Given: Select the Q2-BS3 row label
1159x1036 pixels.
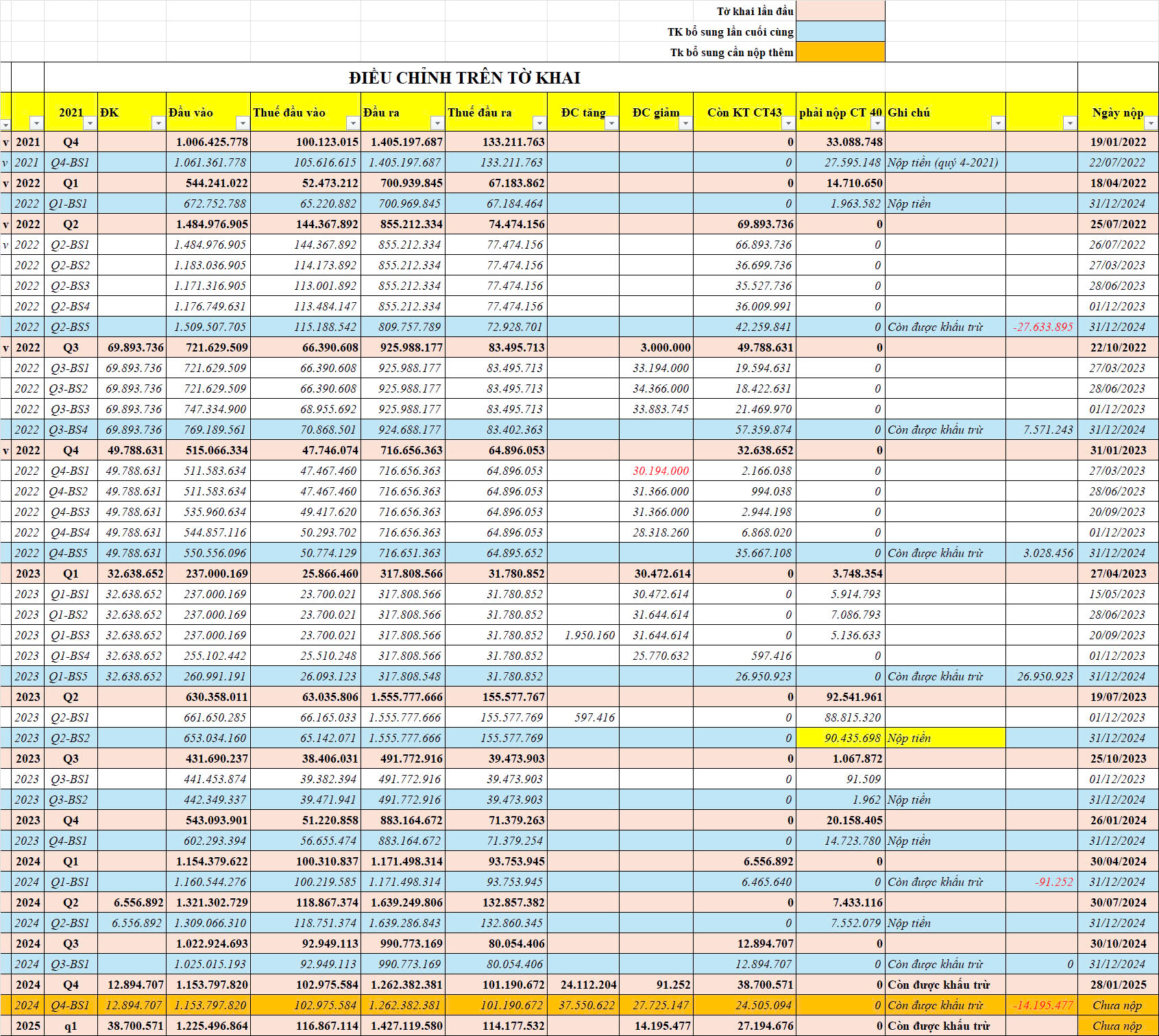Looking at the screenshot, I should [71, 286].
